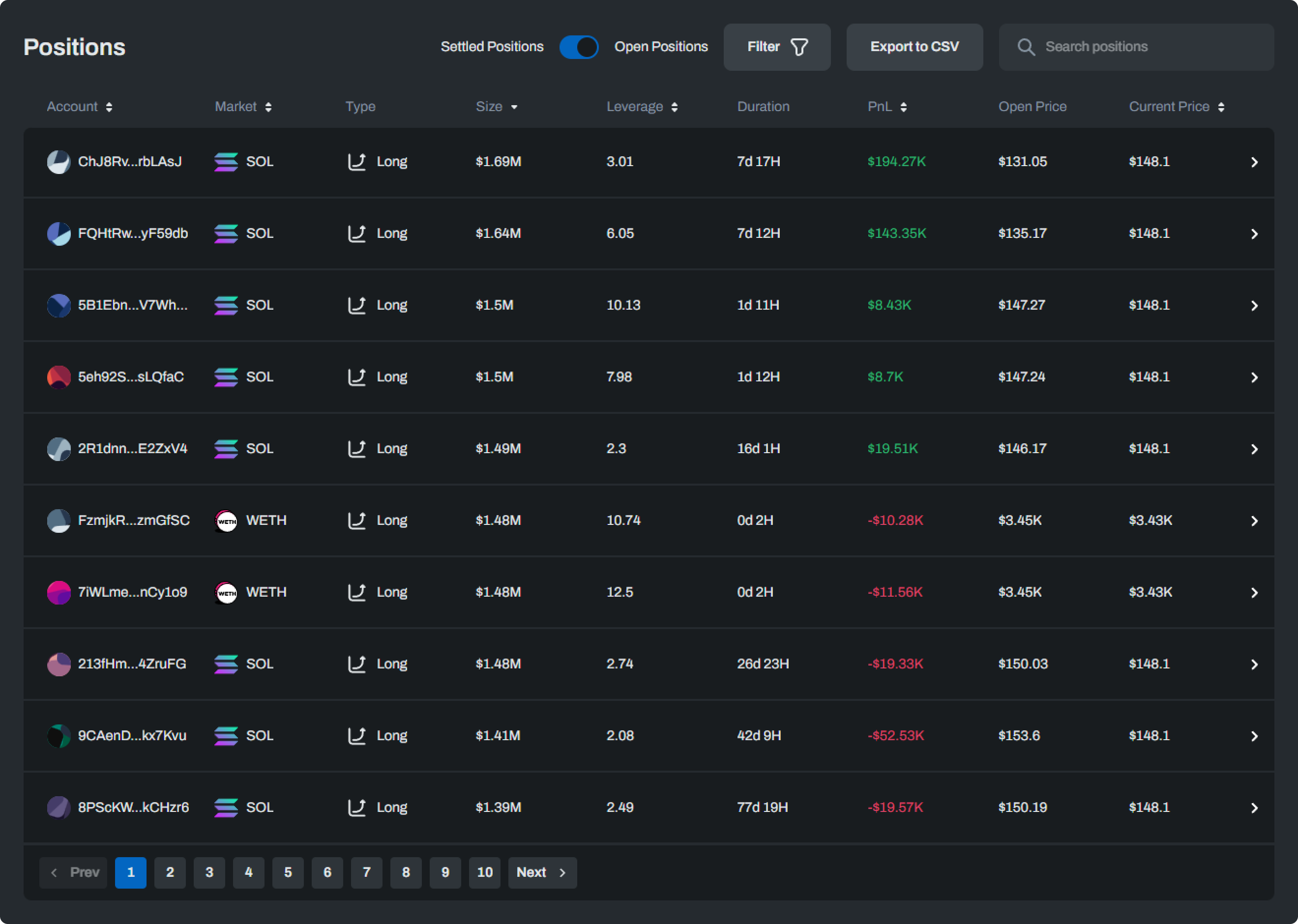Click SOL logo in 5B1Ebn...V7Wh row
This screenshot has height=924, width=1298.
coord(226,305)
